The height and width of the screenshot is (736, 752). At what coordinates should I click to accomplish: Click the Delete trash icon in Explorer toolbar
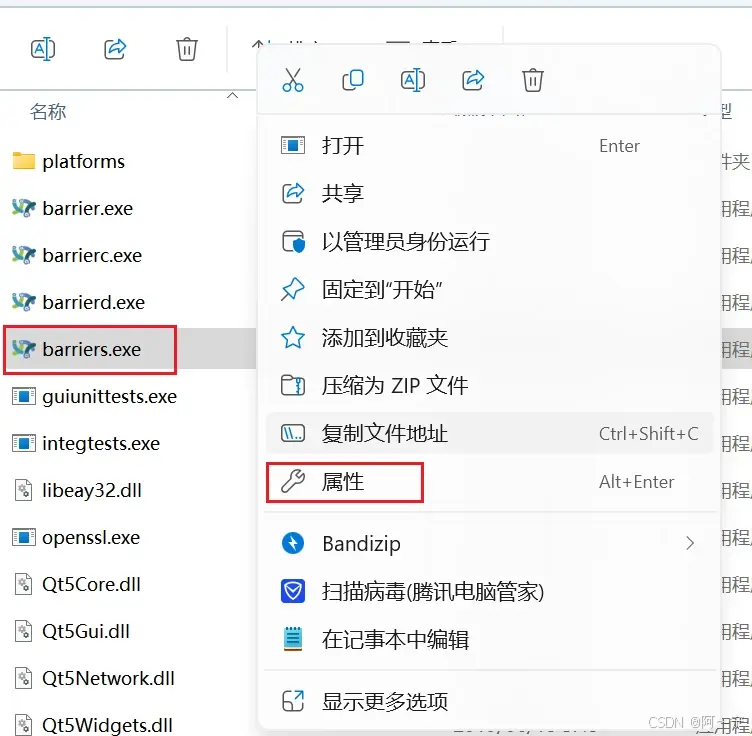(x=187, y=49)
